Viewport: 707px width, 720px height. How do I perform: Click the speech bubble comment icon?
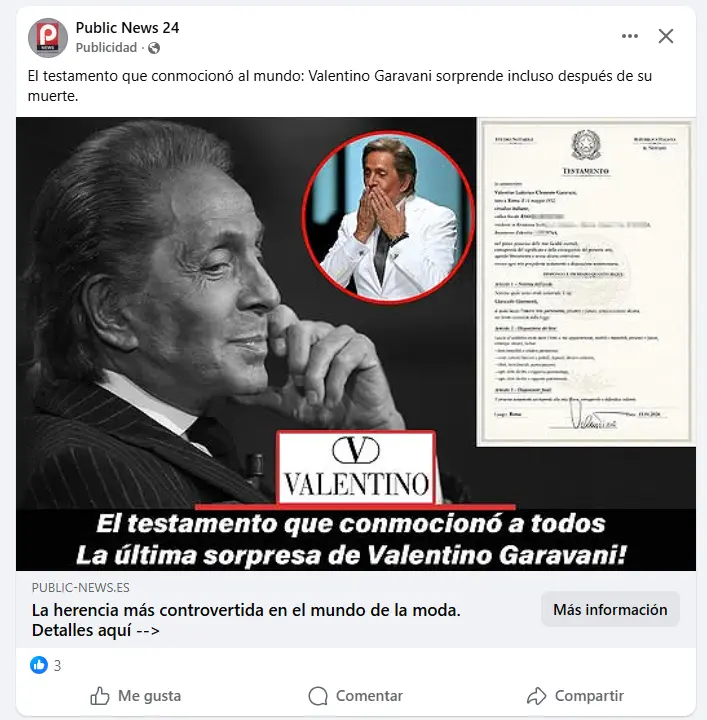point(318,696)
